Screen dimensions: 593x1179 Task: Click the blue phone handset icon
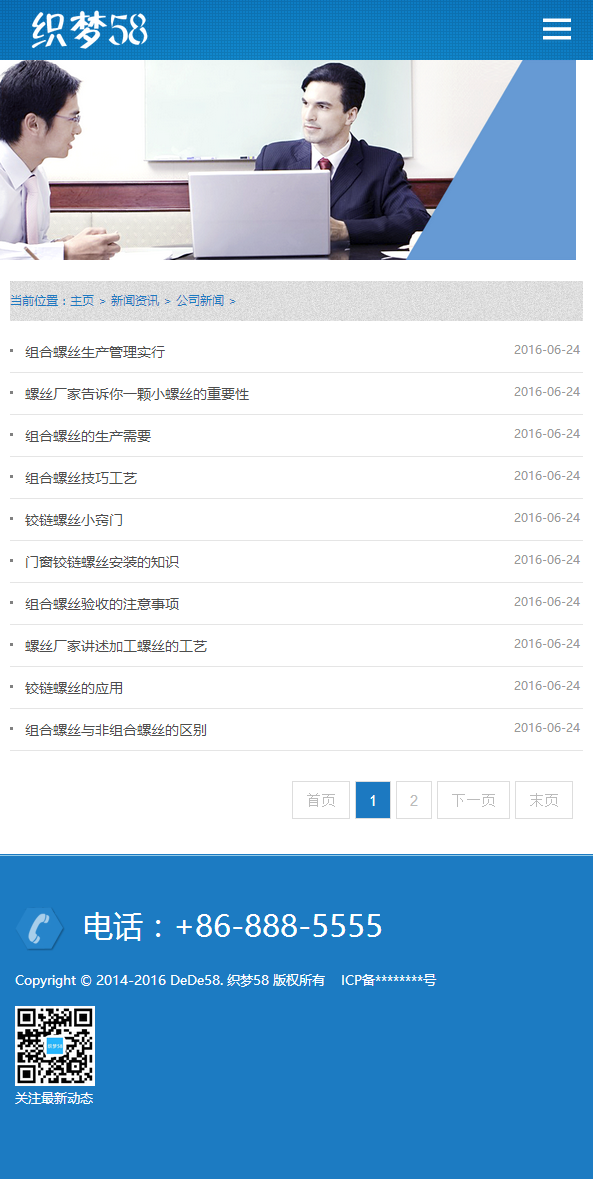point(39,928)
